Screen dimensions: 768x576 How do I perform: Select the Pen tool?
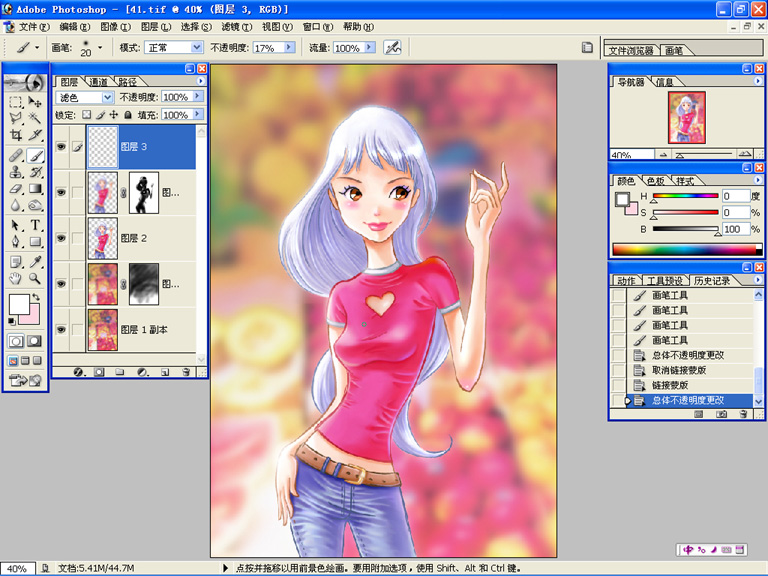pos(16,241)
